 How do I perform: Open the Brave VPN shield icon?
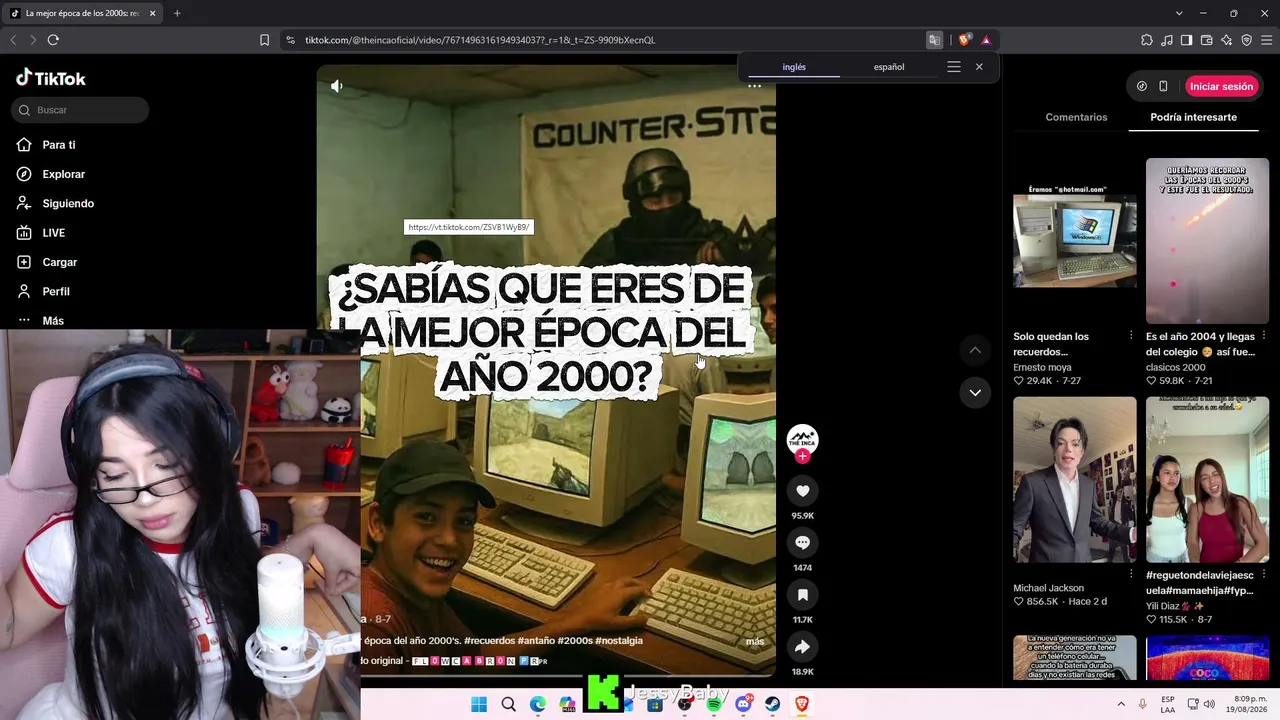click(1246, 40)
